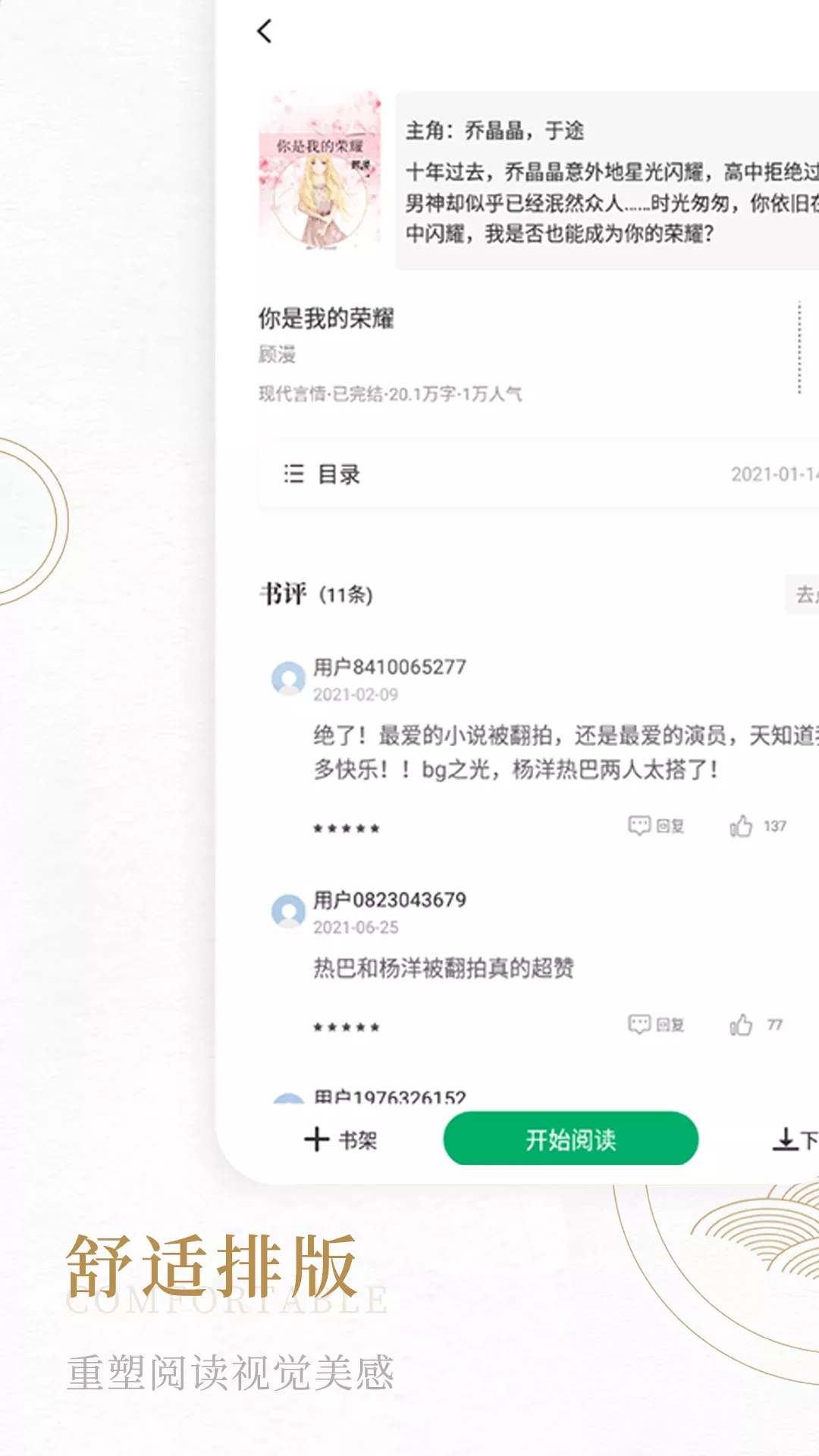Tap the green 开始阅读 button
Viewport: 819px width, 1456px height.
(x=570, y=1139)
